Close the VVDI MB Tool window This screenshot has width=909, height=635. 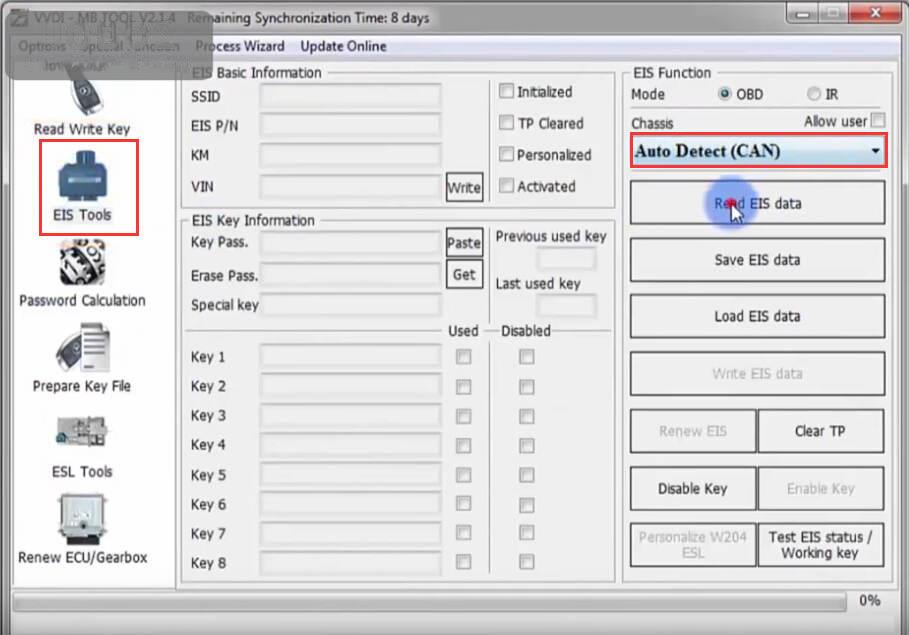tap(876, 12)
